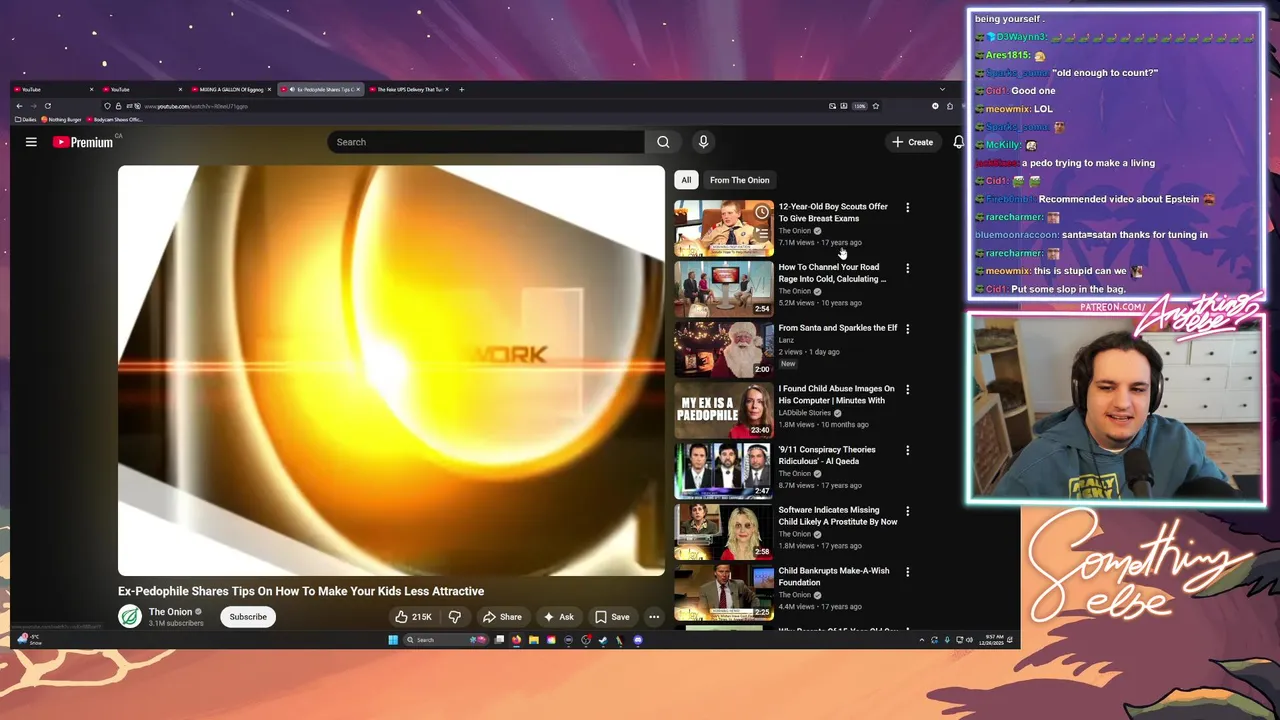Go back with browser back arrow
1280x720 pixels.
pos(19,106)
